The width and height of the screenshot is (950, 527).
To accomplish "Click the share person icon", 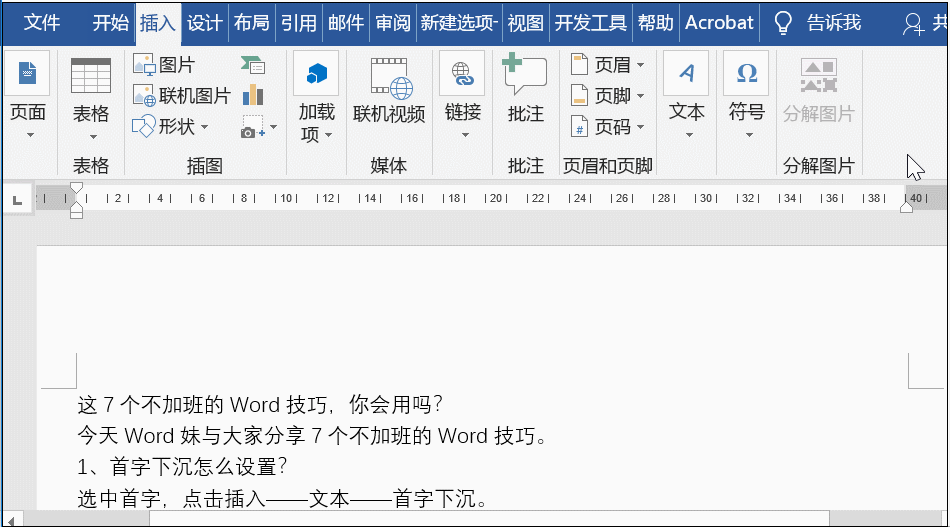I will point(913,24).
